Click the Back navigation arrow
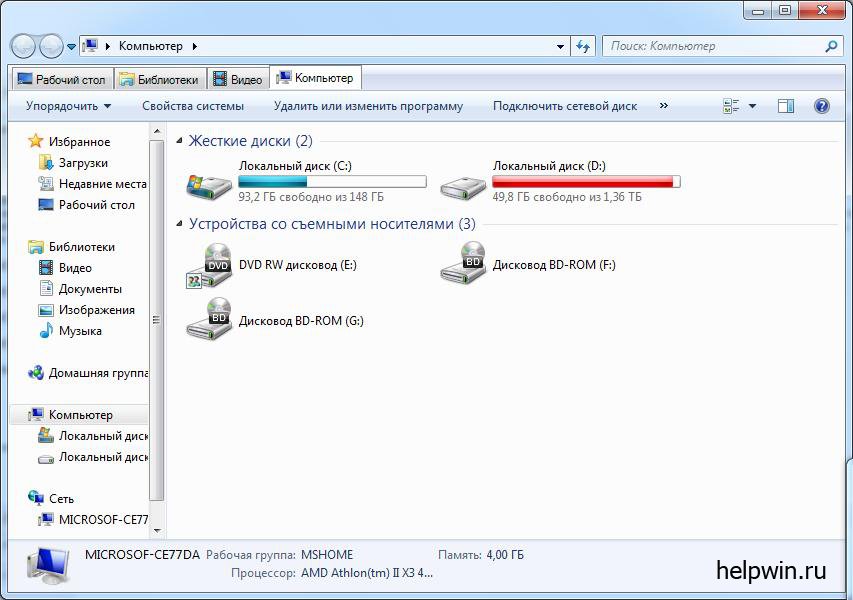 point(23,46)
